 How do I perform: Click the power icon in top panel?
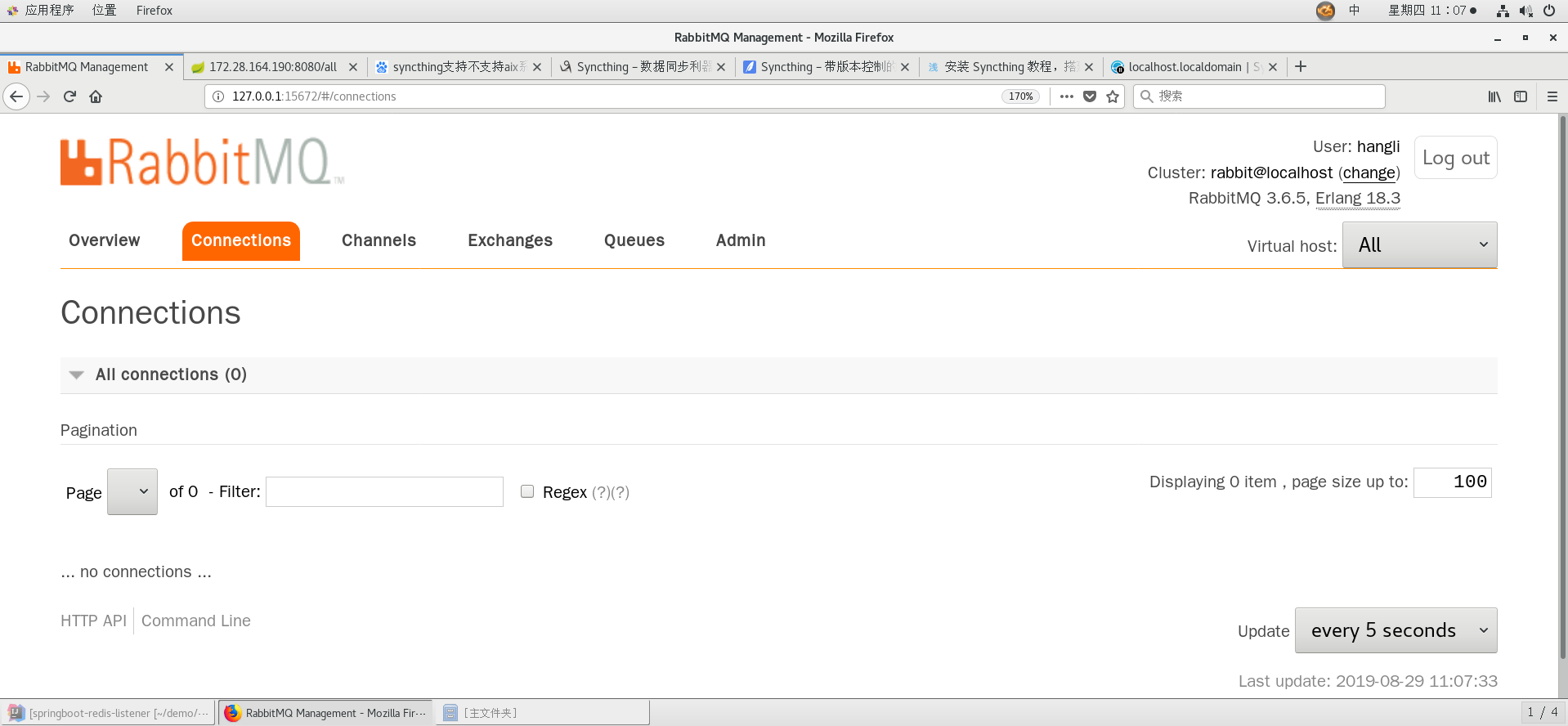pos(1549,11)
